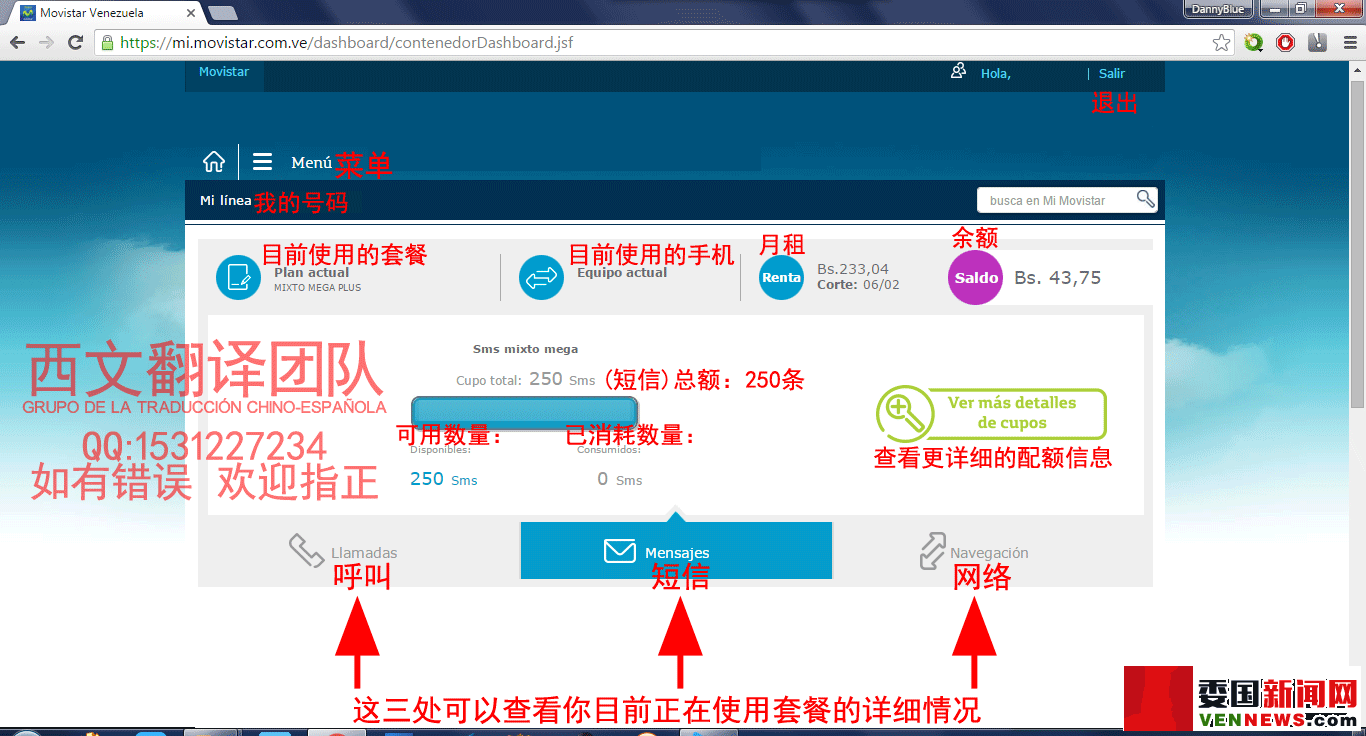The image size is (1366, 736).
Task: Go to the Movistar home page icon
Action: [x=214, y=162]
